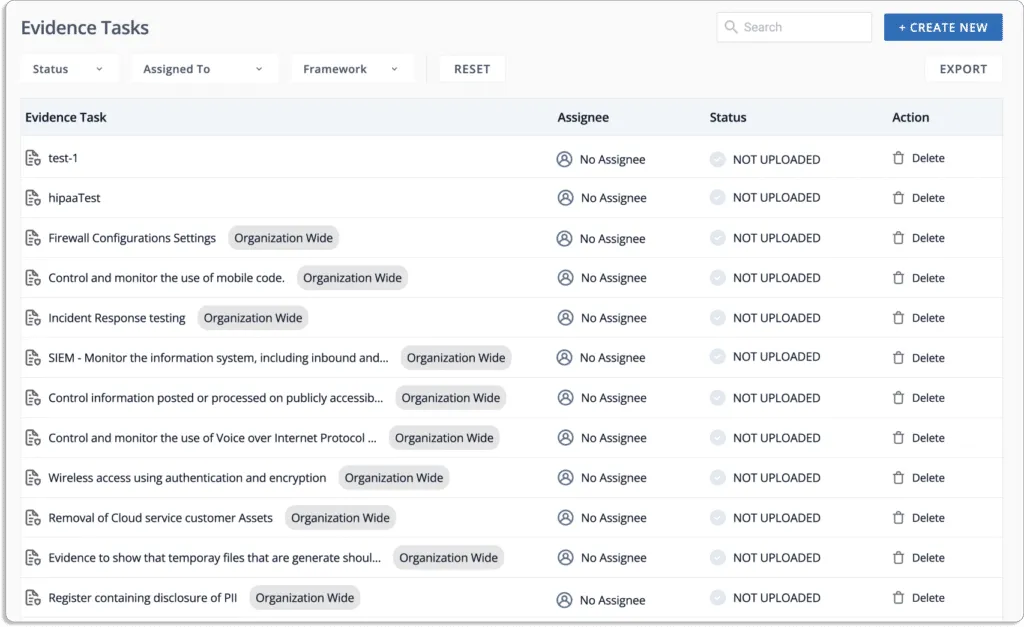The width and height of the screenshot is (1024, 627).
Task: Click the Status column header
Action: (x=728, y=118)
